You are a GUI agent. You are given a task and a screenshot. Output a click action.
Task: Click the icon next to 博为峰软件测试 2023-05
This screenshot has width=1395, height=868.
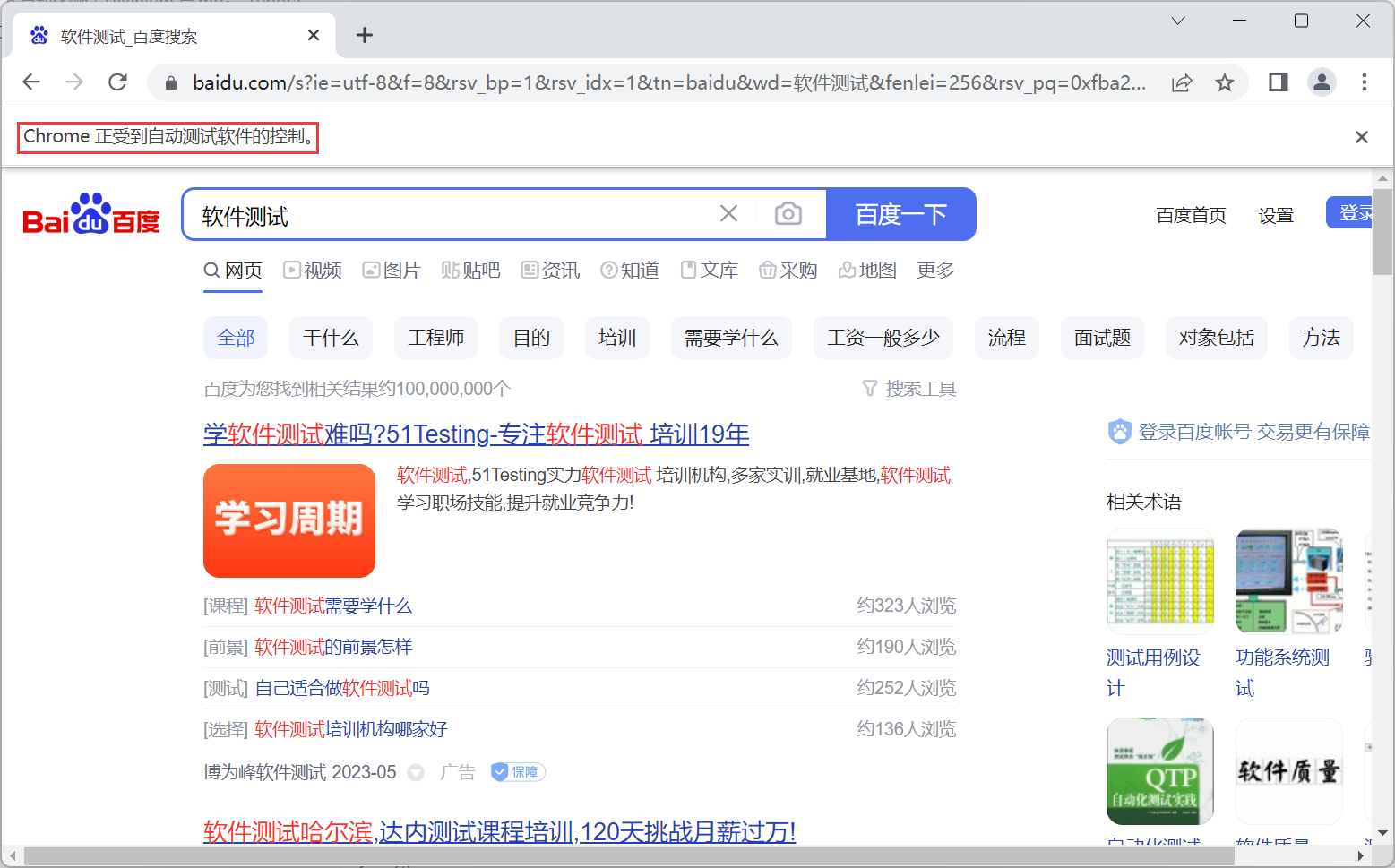tap(416, 772)
